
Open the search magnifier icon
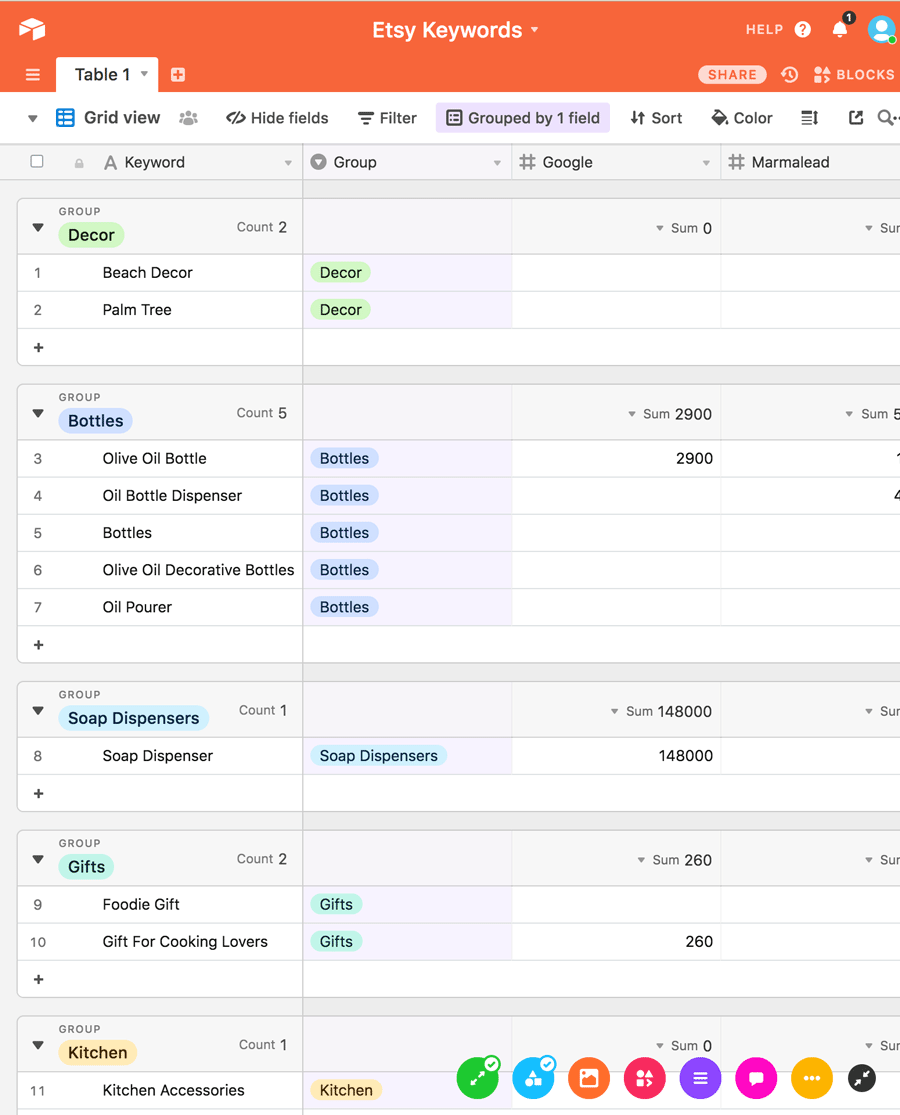886,118
